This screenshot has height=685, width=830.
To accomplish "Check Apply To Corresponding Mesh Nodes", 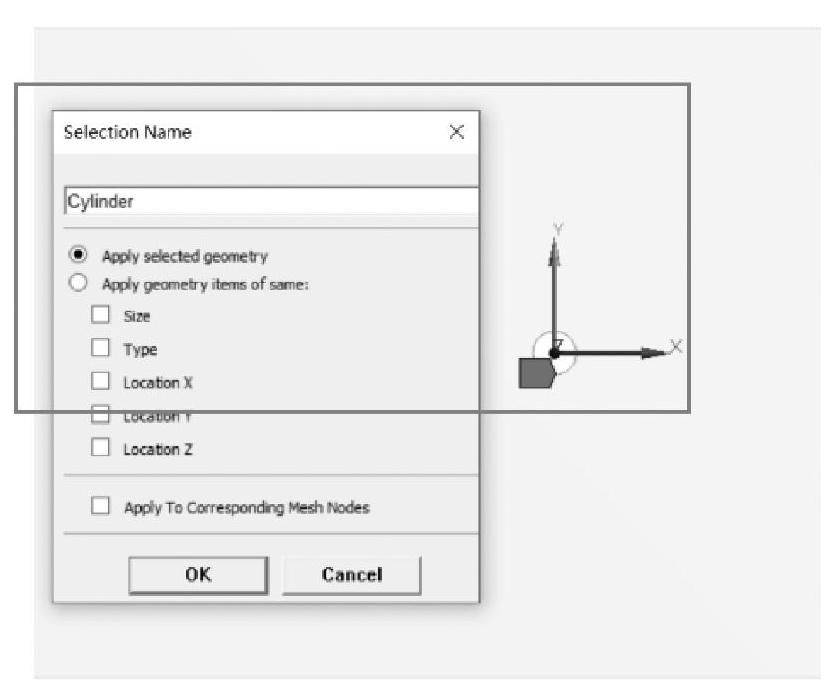I will click(x=100, y=506).
